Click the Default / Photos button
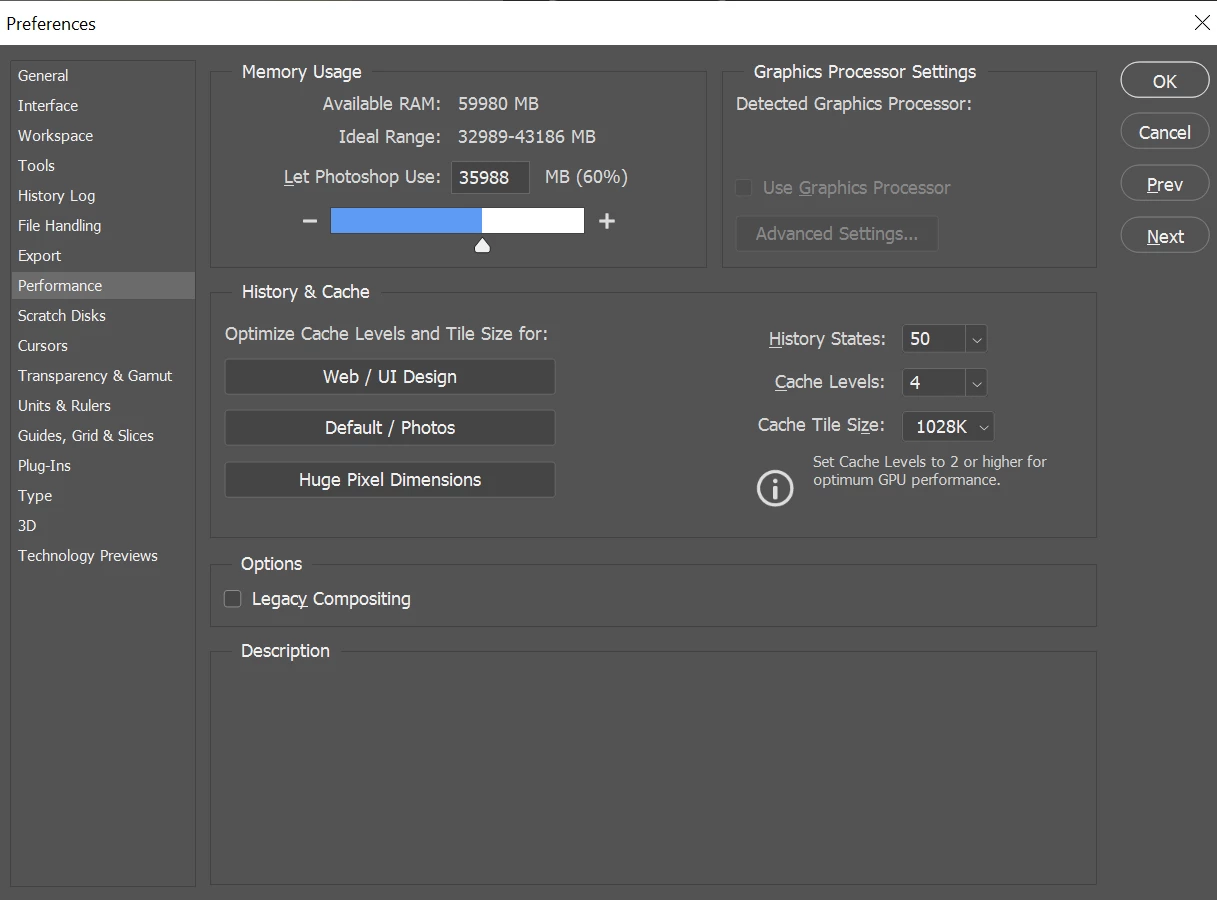This screenshot has width=1217, height=900. click(390, 428)
